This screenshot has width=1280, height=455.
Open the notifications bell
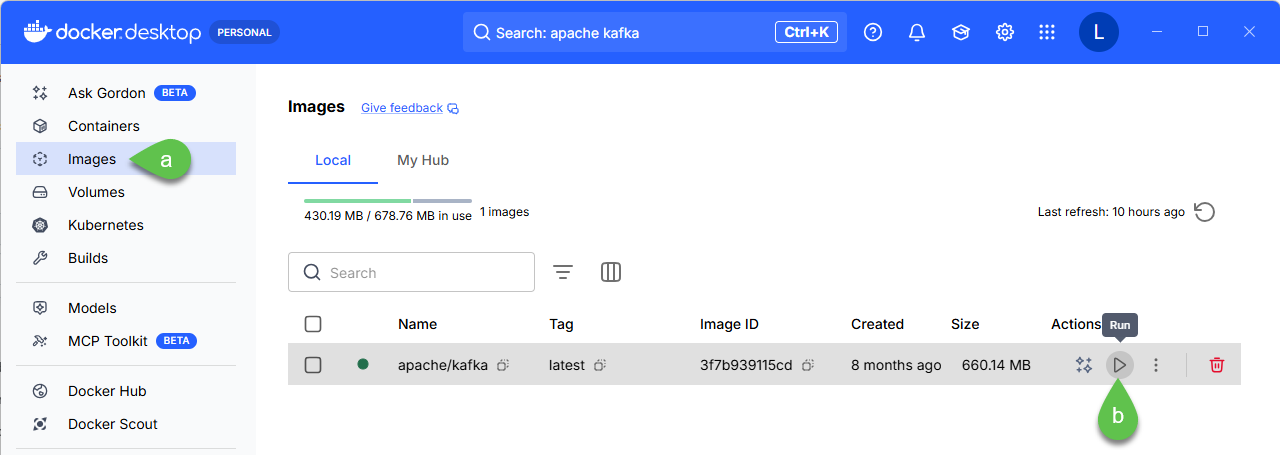click(x=917, y=32)
